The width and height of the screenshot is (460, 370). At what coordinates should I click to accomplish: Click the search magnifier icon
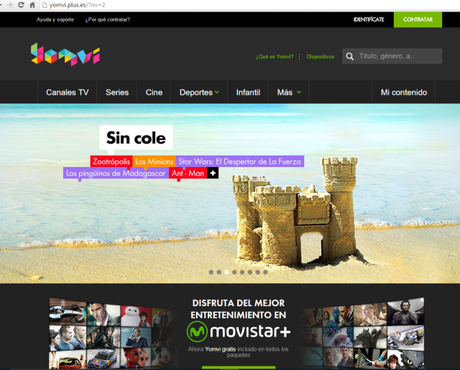pyautogui.click(x=350, y=56)
